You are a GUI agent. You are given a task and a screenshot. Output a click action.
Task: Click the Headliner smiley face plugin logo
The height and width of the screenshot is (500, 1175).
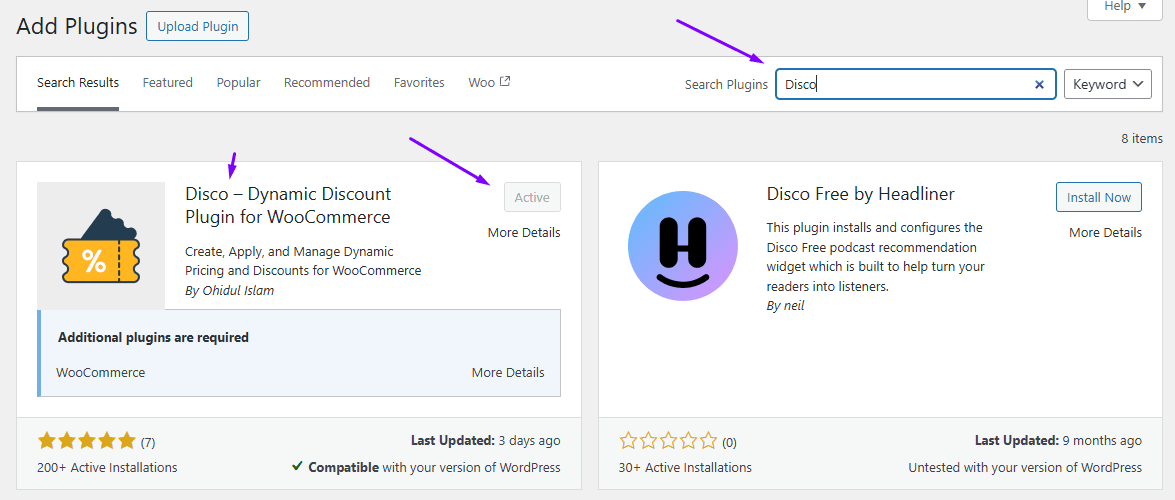click(x=683, y=246)
